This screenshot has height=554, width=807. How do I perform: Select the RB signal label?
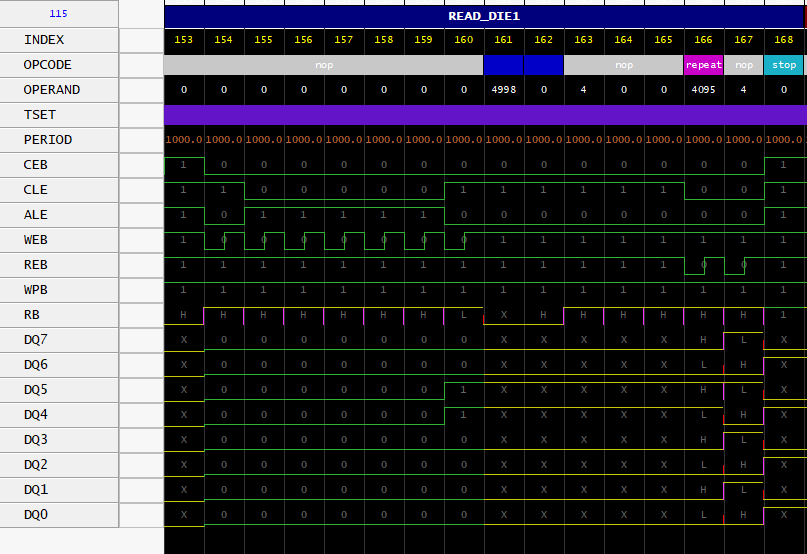pos(59,315)
